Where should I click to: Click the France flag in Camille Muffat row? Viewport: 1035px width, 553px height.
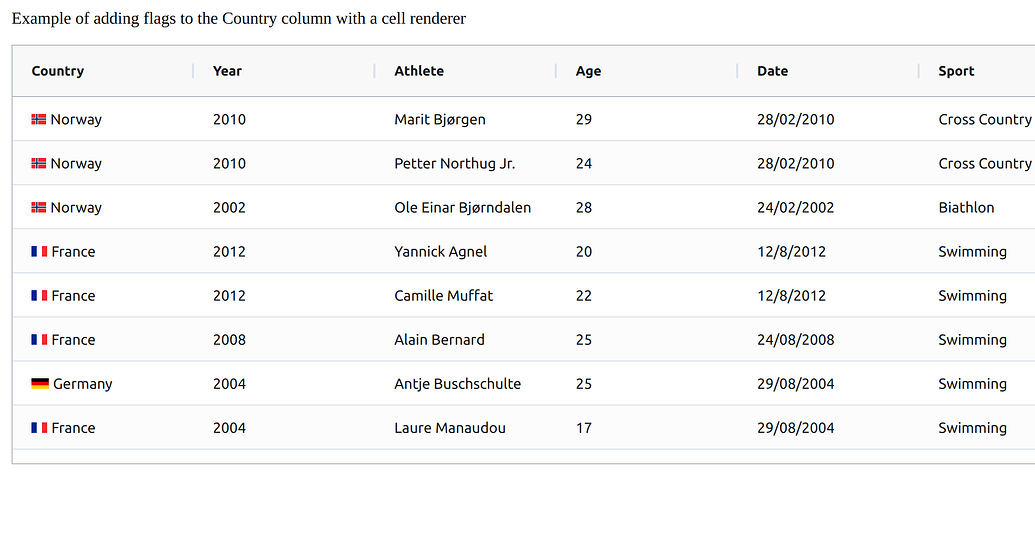pos(39,296)
